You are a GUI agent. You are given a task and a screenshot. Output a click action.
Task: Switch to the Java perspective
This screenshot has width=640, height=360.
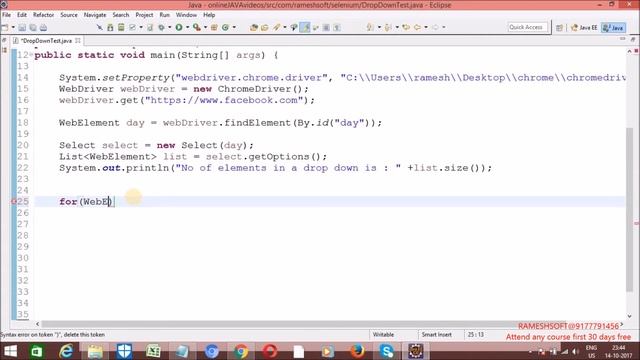pyautogui.click(x=613, y=27)
